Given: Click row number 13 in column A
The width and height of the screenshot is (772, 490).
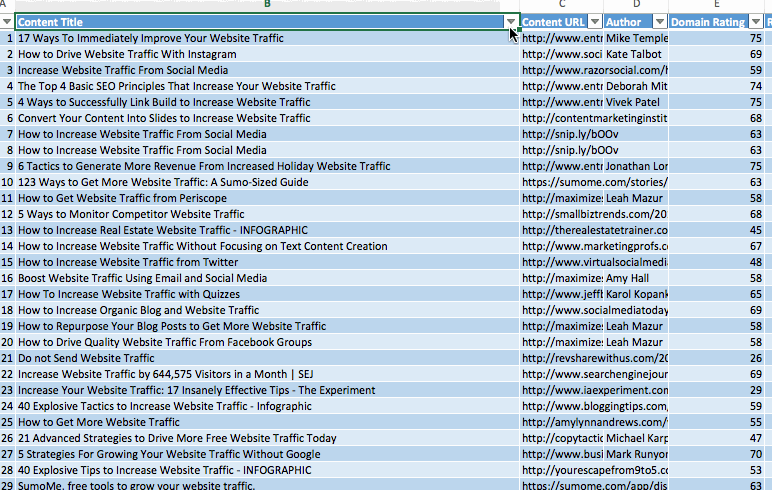Looking at the screenshot, I should pyautogui.click(x=7, y=230).
